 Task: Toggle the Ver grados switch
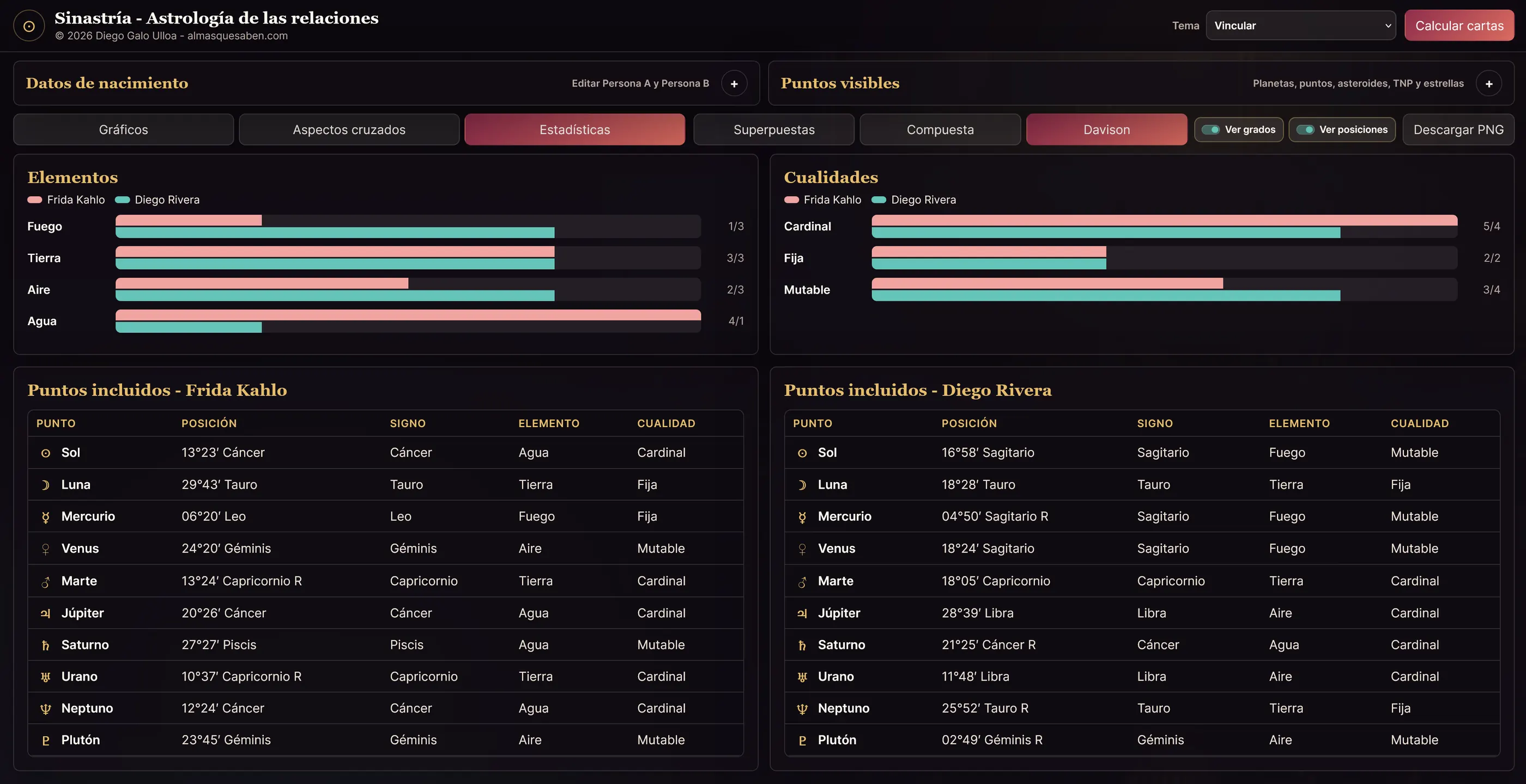coord(1210,130)
